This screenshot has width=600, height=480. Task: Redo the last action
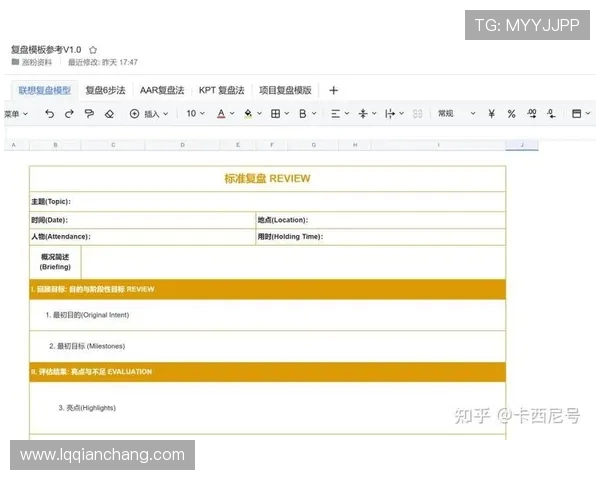[69, 114]
